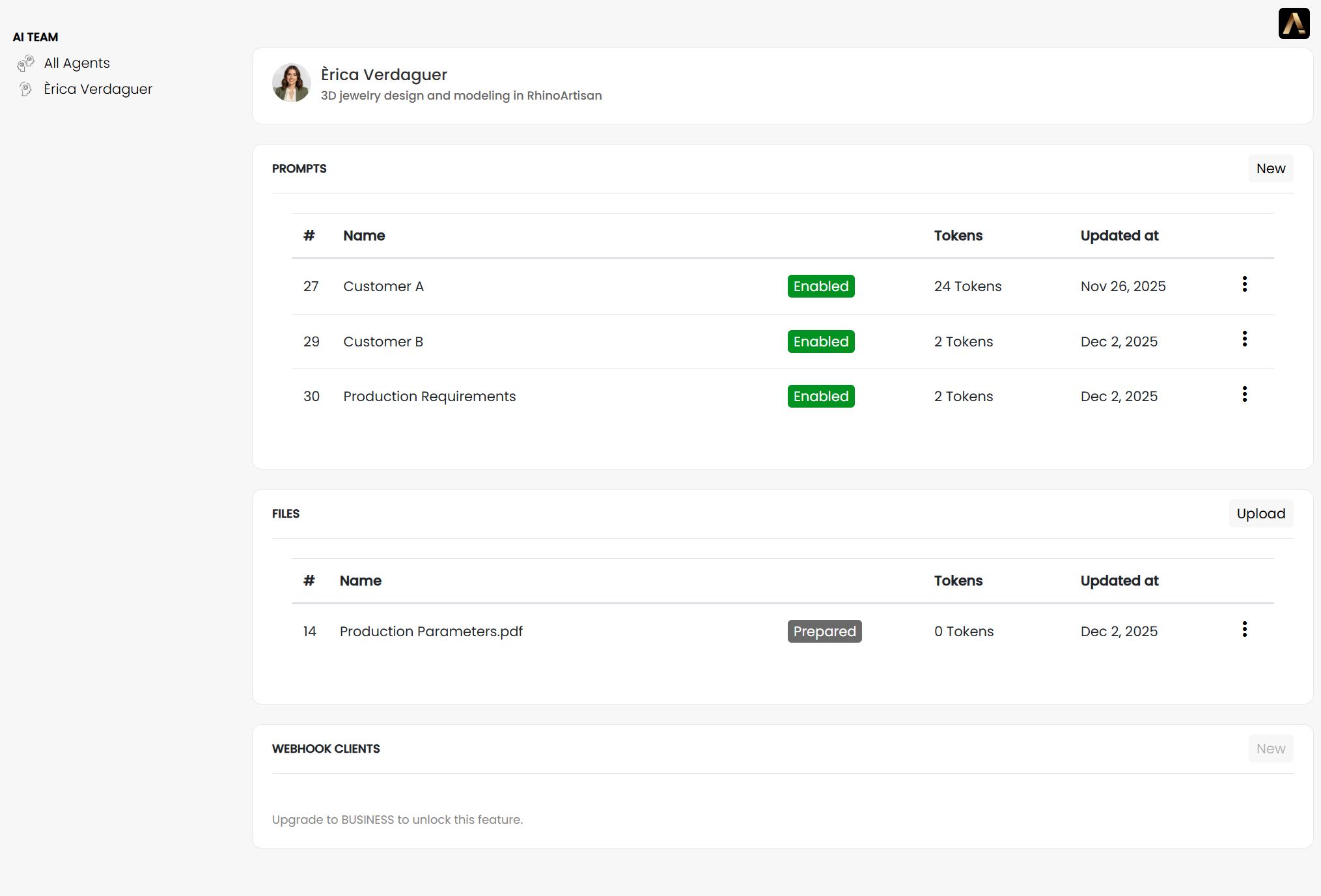Click the Èrica Verdaguer sidebar agent icon
1321x896 pixels.
coord(26,89)
